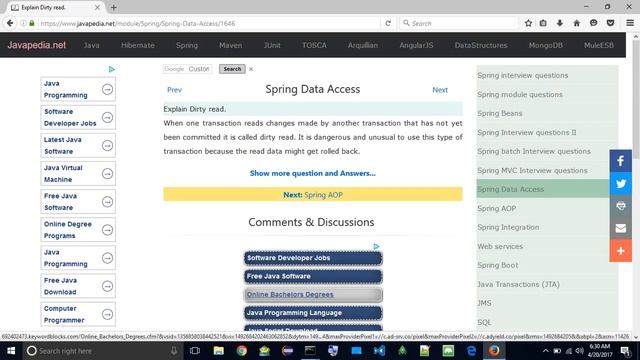Click the Online Bachelors Degrees ad button
Screen dimensions: 640x360
[313, 295]
